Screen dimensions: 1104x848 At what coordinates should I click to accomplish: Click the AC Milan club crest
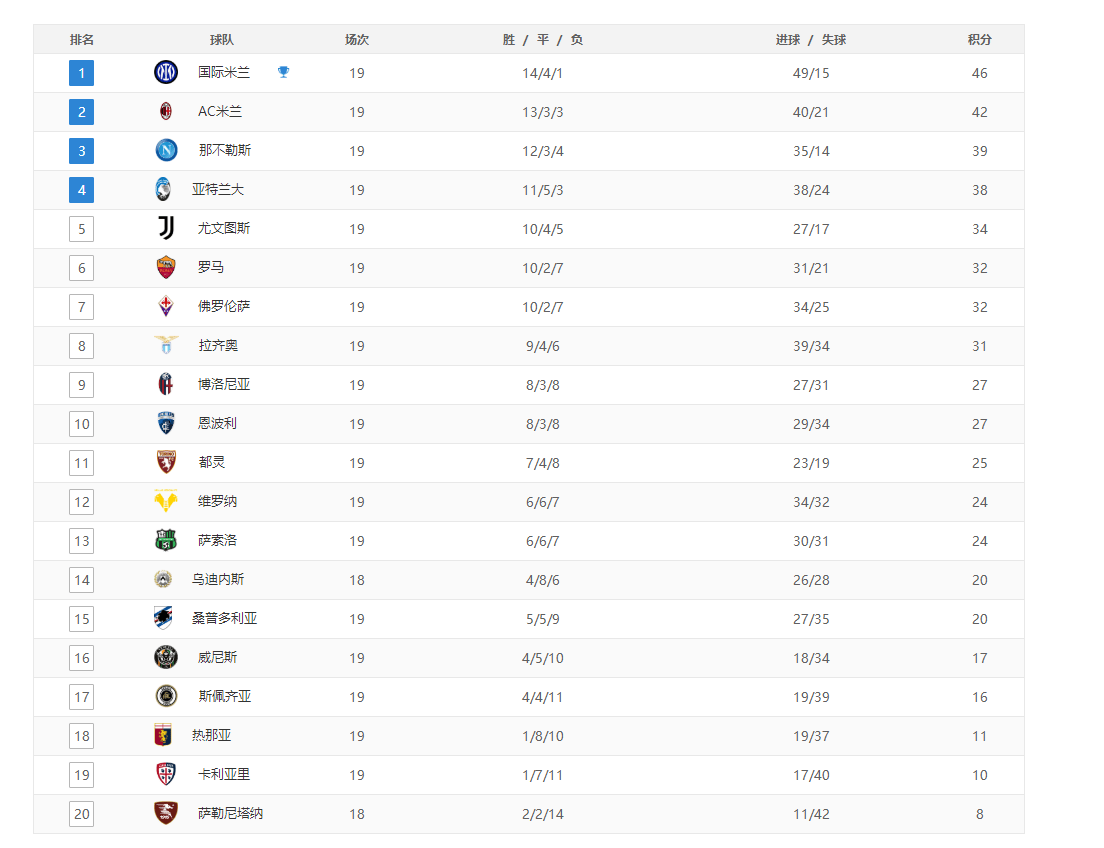(166, 111)
